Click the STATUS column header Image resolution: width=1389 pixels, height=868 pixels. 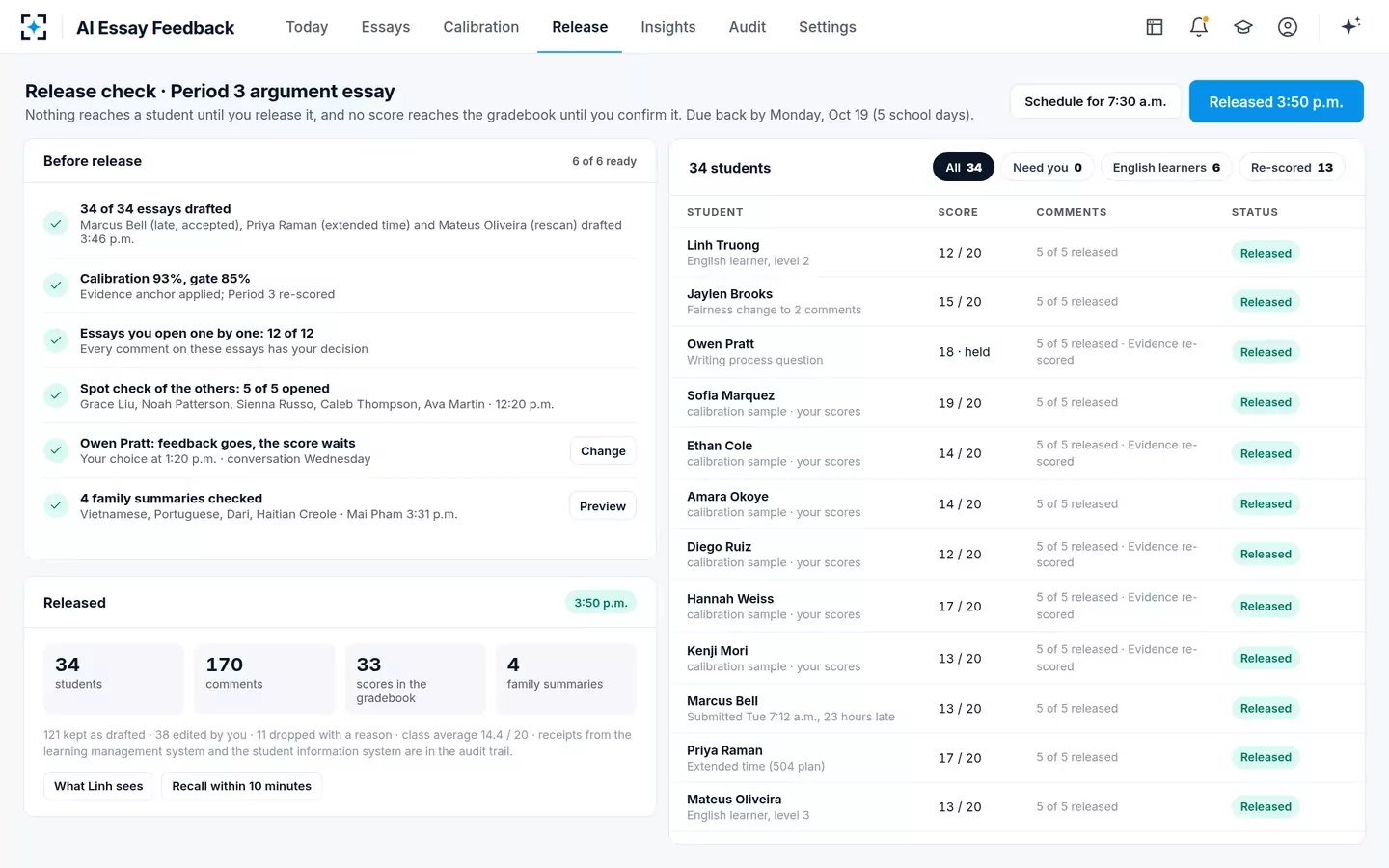point(1255,212)
